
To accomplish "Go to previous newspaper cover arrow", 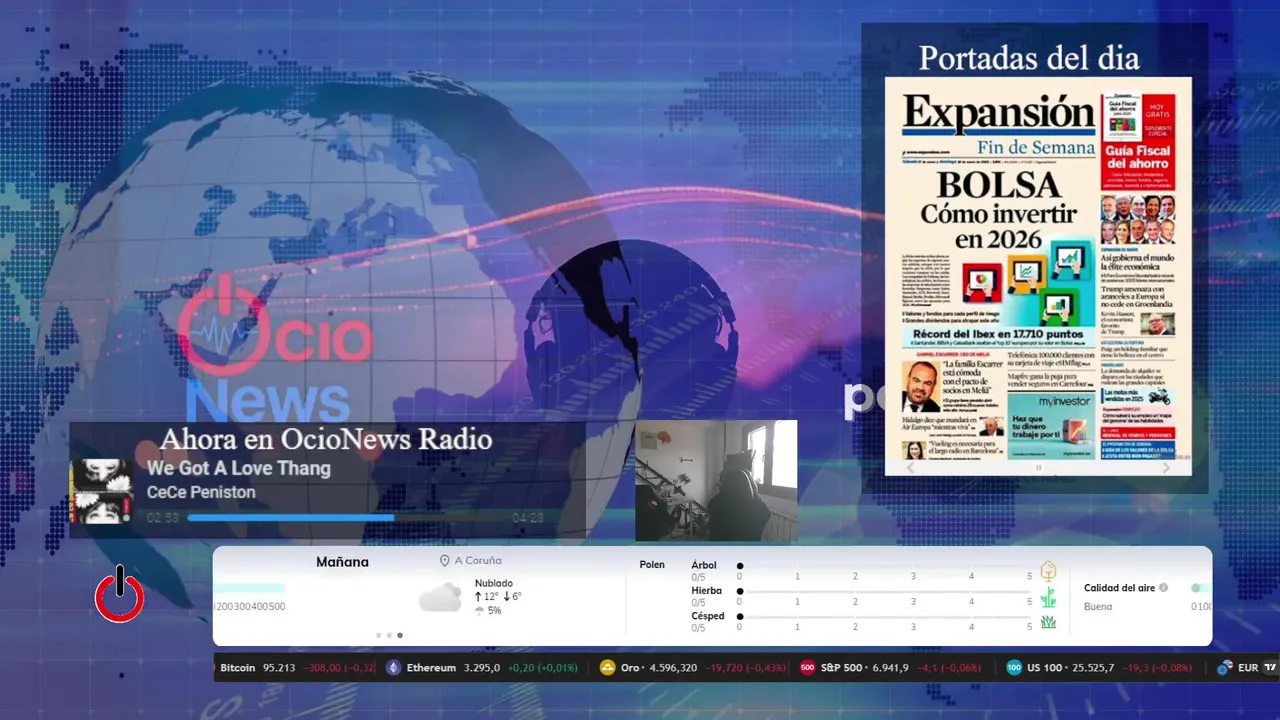I will tap(910, 467).
